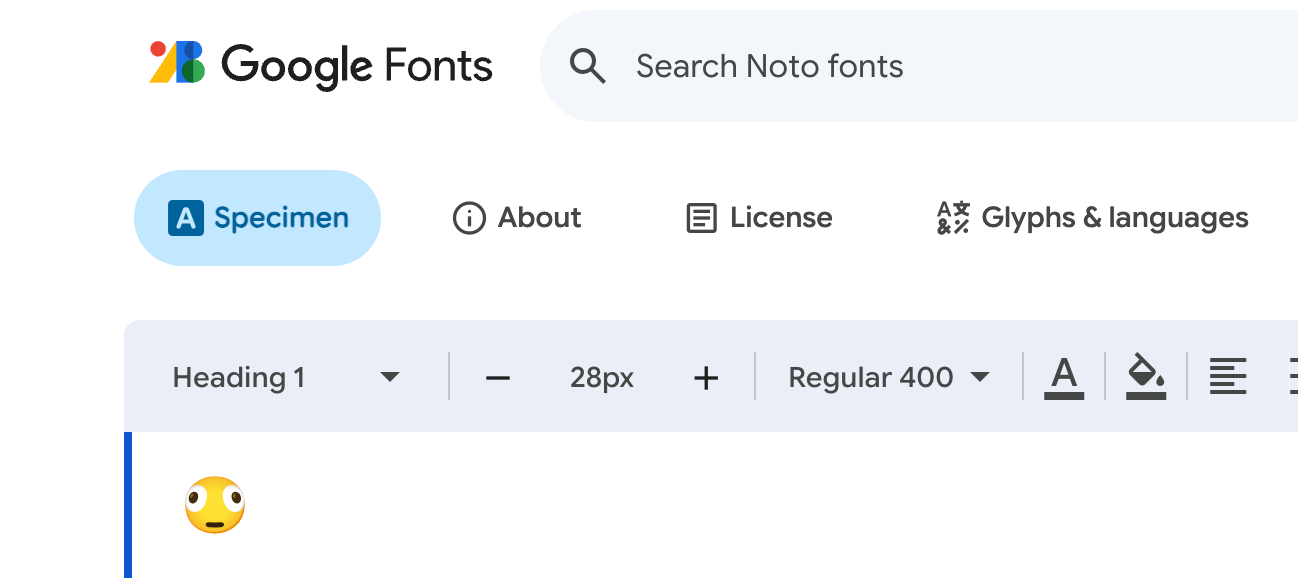Click the Google Fonts colorful logo icon

coord(177,64)
